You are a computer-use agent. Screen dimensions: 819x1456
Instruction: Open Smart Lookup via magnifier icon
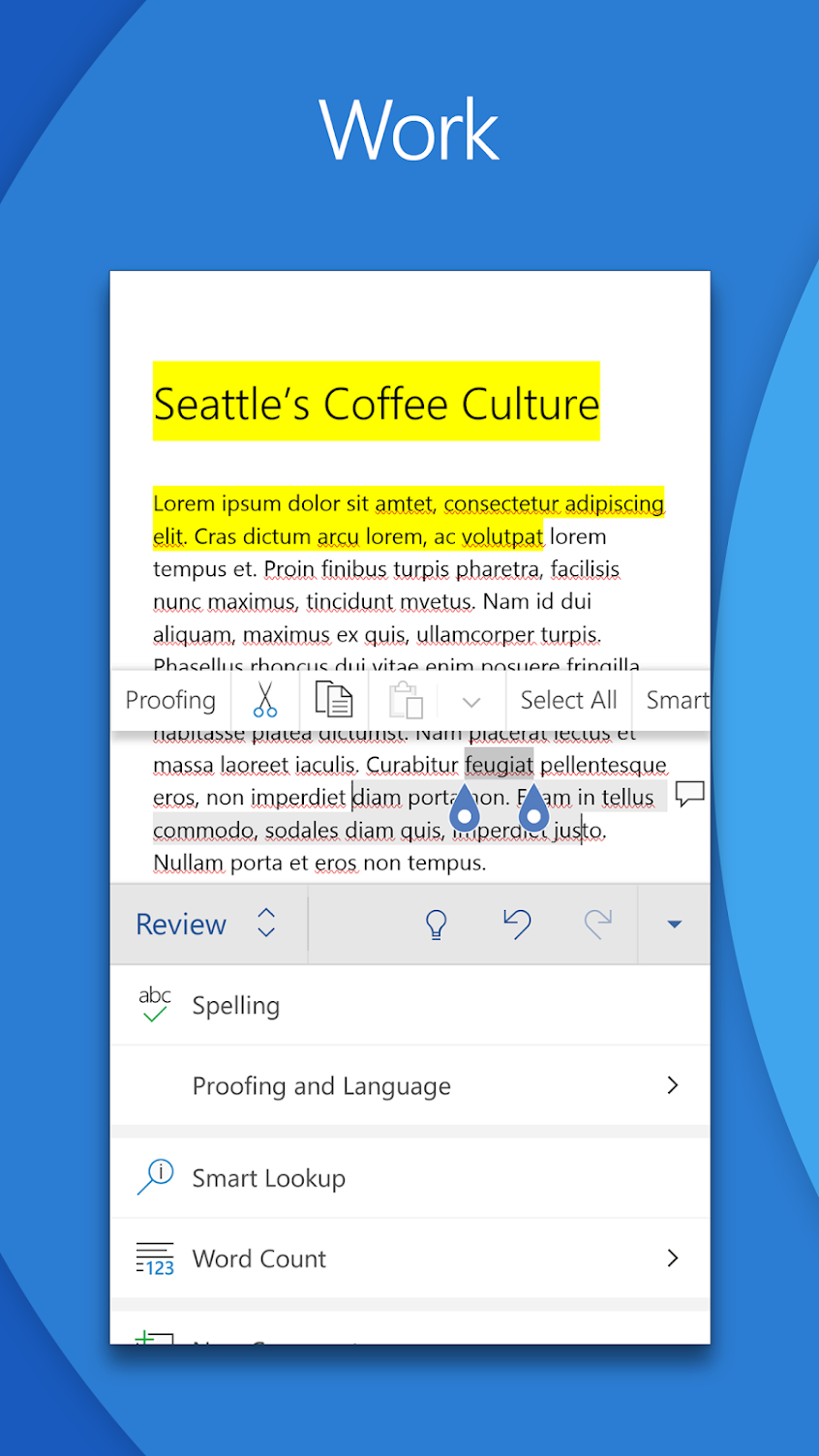point(154,1176)
